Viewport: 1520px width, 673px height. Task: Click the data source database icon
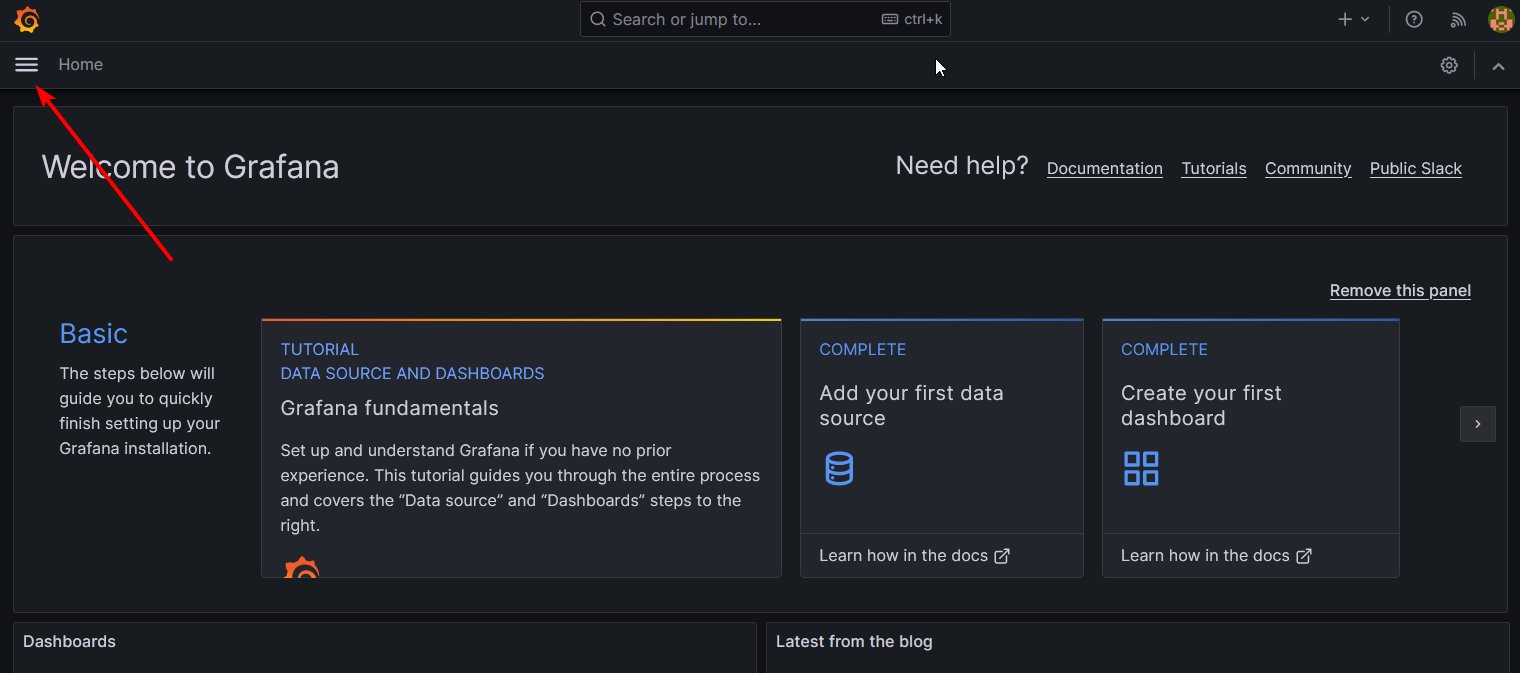coord(839,468)
